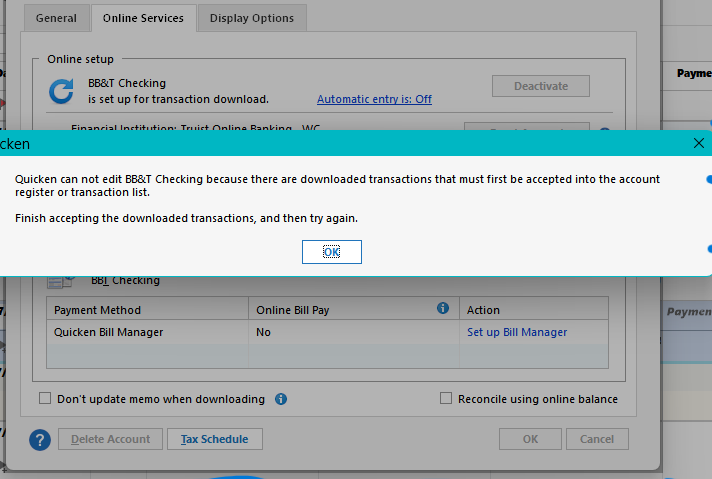
Task: Click the account icon next to BBT Checking
Action: point(60,281)
